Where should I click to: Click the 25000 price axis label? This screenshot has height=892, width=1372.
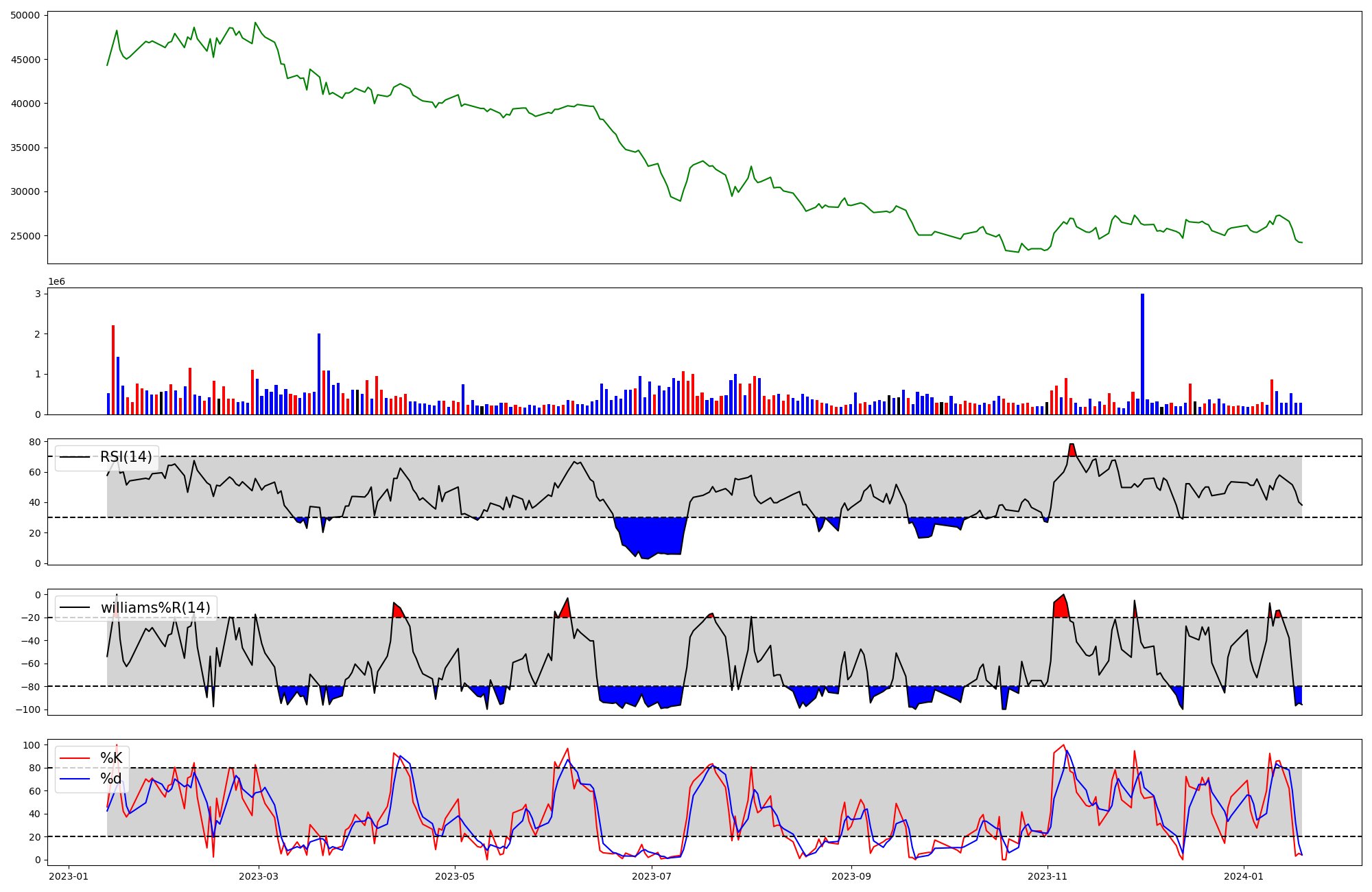(25, 236)
